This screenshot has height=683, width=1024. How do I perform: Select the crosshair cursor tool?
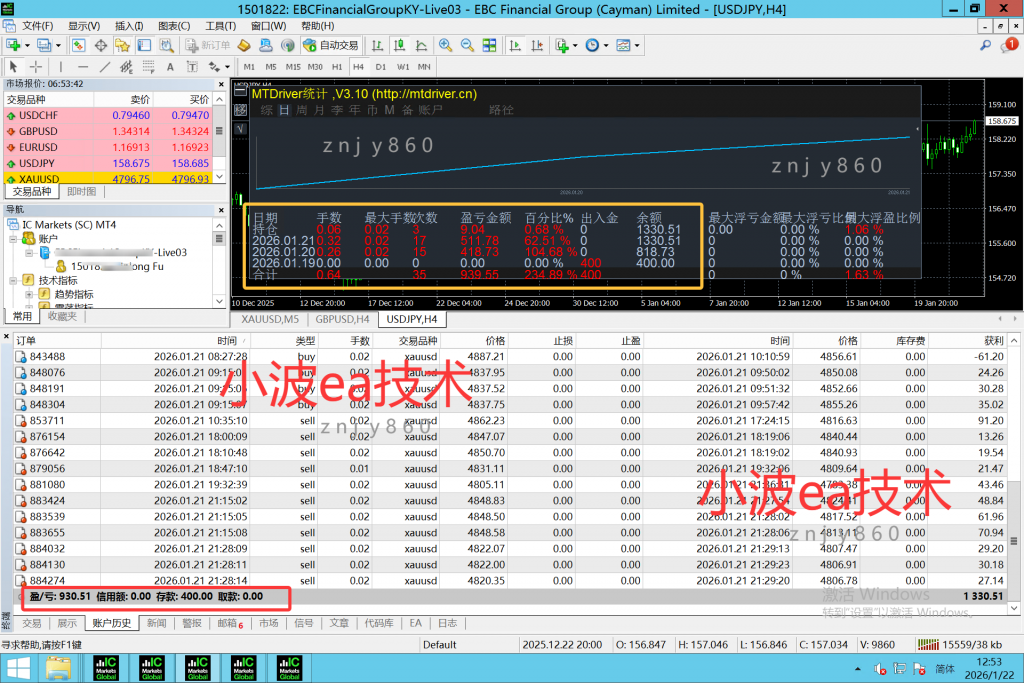pyautogui.click(x=36, y=67)
